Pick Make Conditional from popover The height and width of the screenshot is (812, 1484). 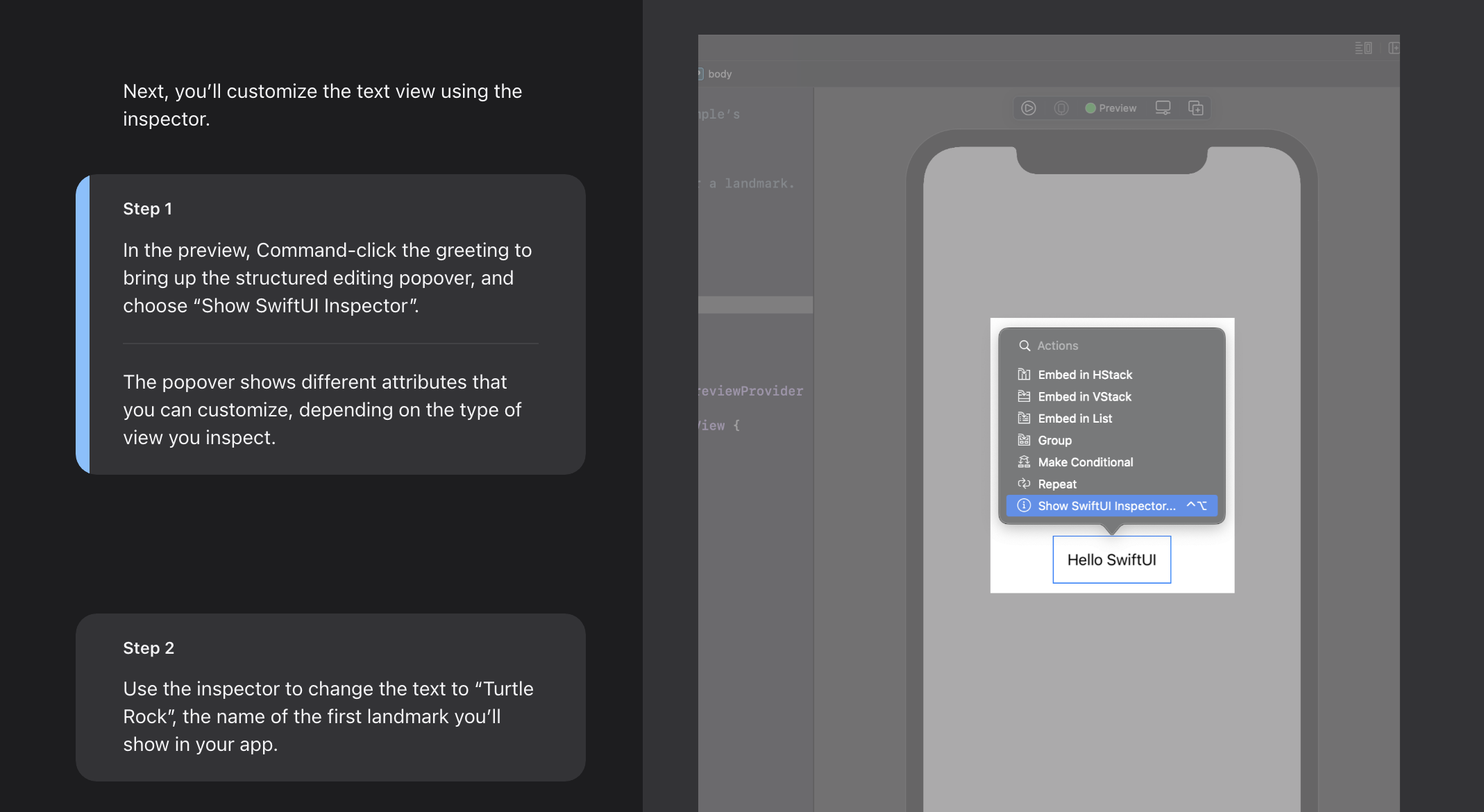[x=1085, y=462]
